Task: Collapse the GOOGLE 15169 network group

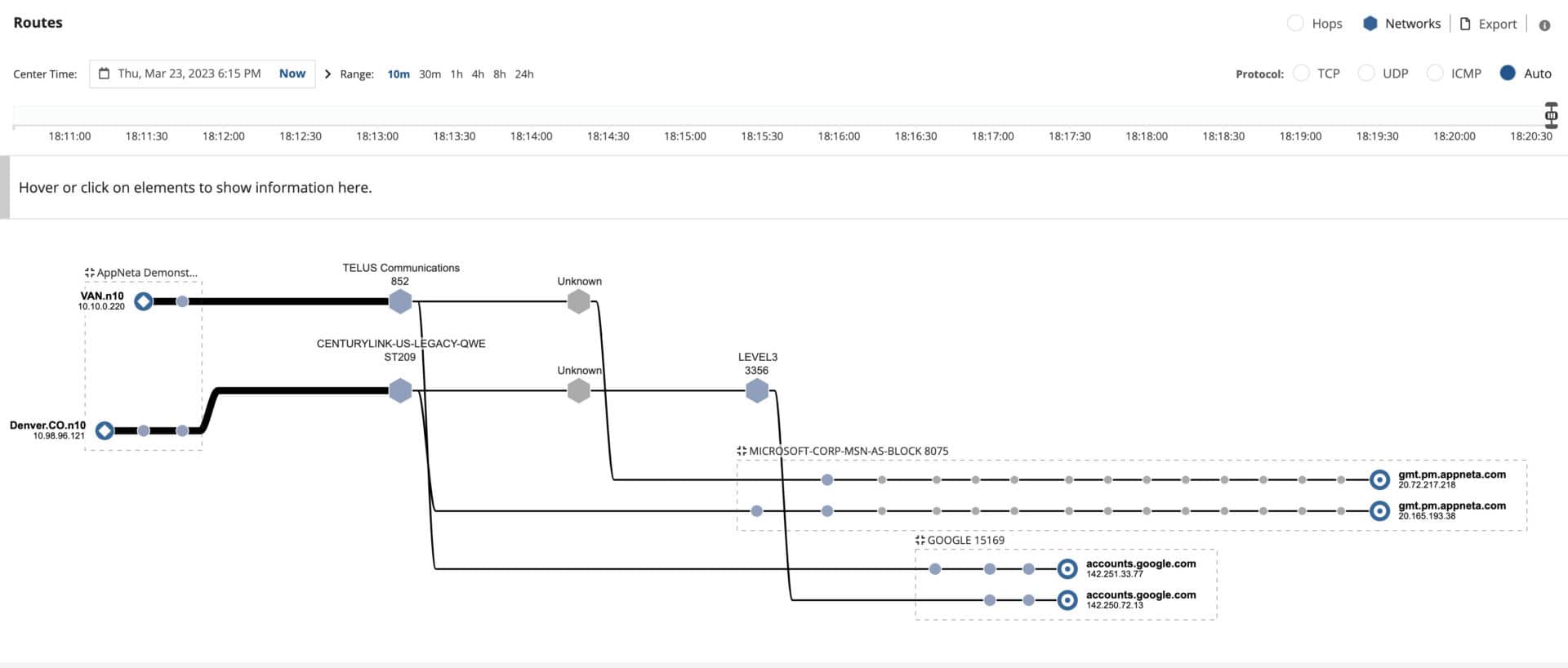Action: (x=920, y=540)
